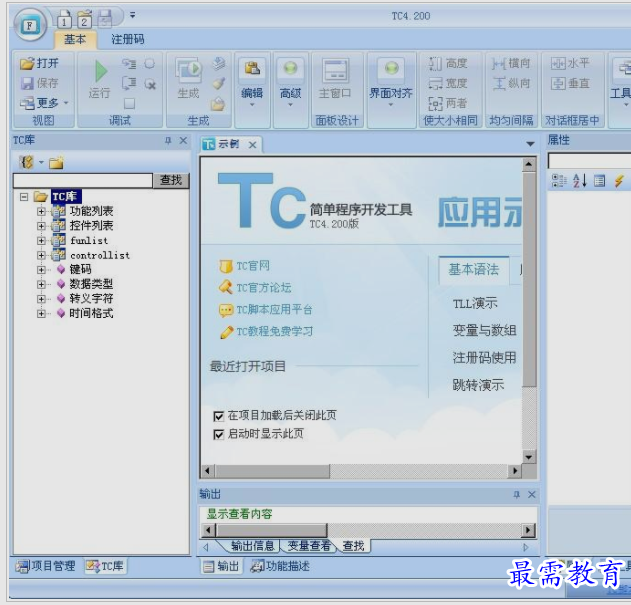The height and width of the screenshot is (605, 631).
Task: Click the start page vertical scrollbar thumb
Action: (x=529, y=279)
